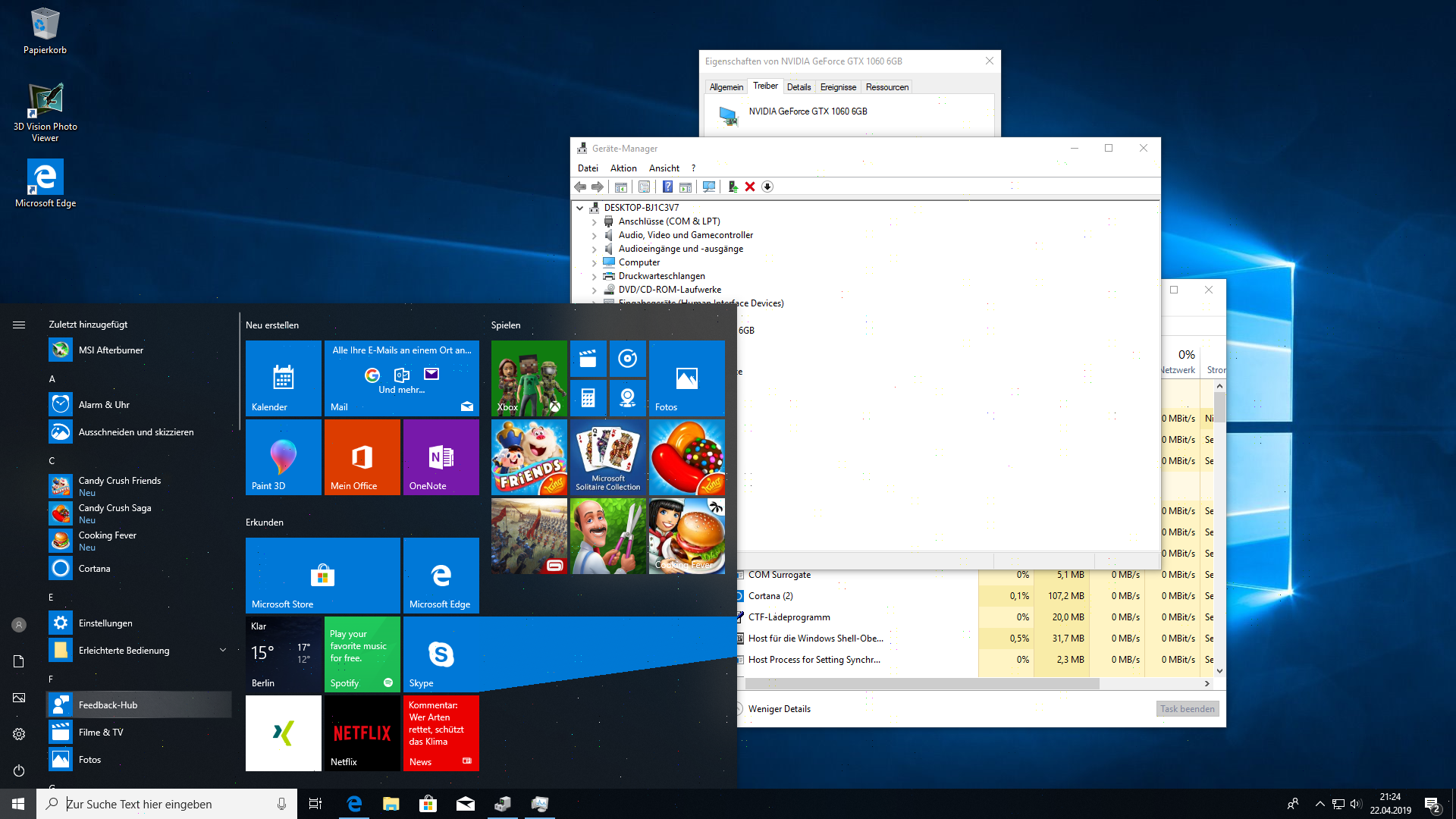Switch to the Details tab

[x=799, y=87]
